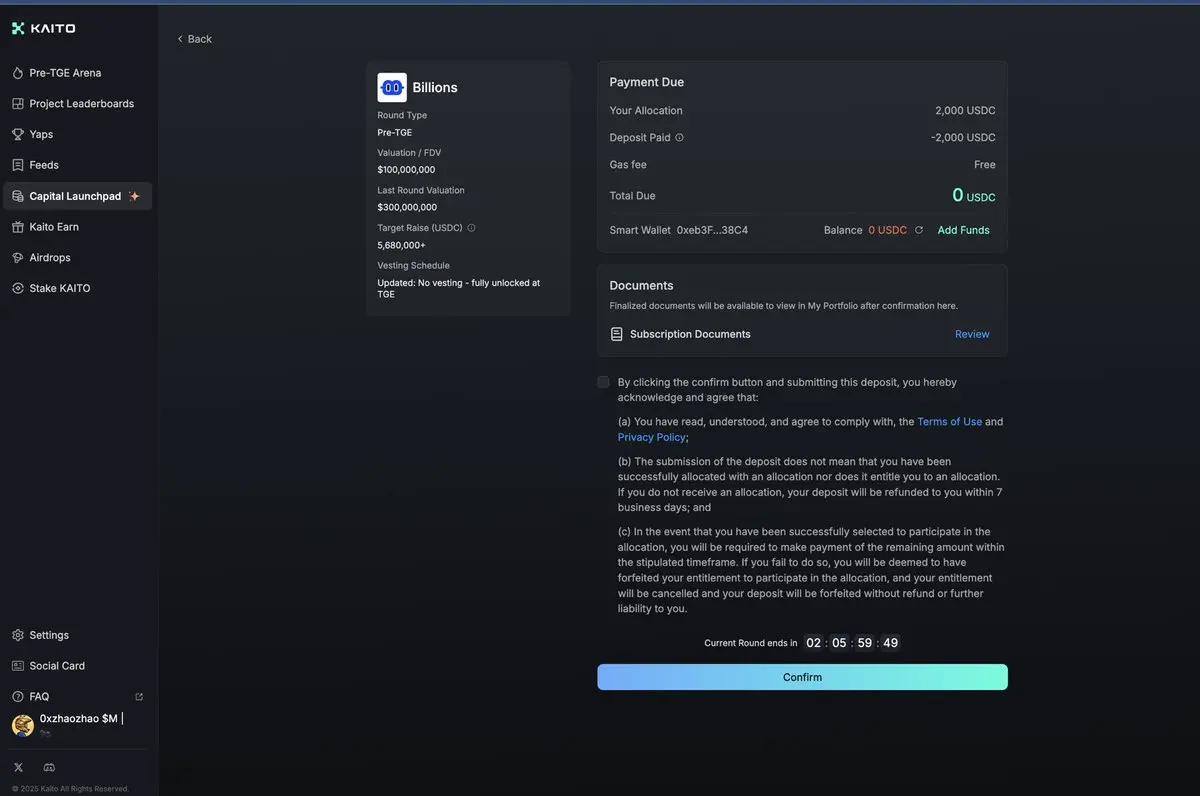Viewport: 1200px width, 796px height.
Task: Click the Total Due 0 USDC amount
Action: coord(973,196)
